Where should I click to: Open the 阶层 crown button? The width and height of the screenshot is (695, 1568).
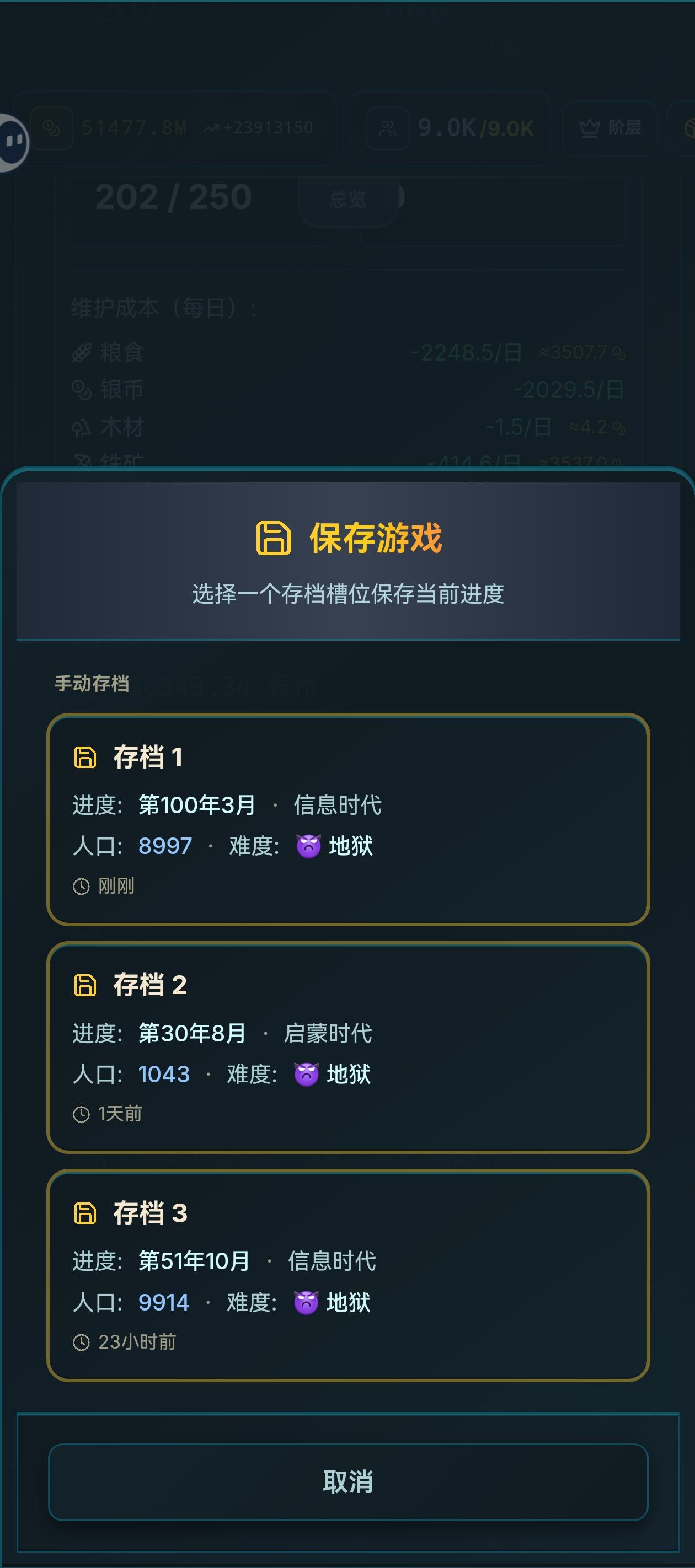tap(610, 128)
